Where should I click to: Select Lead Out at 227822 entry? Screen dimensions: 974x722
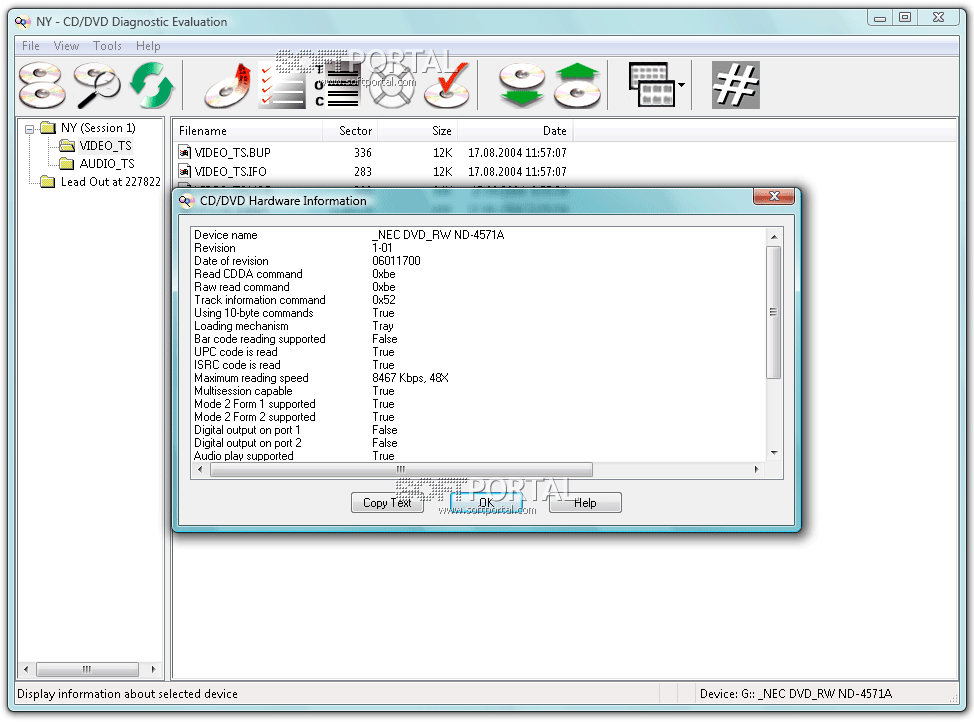(x=111, y=182)
